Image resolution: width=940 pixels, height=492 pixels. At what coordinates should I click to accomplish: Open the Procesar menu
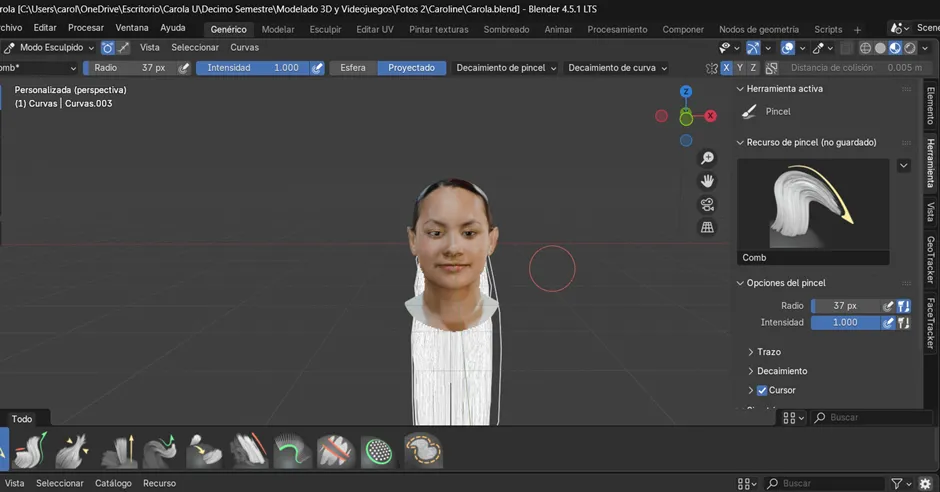pos(85,28)
